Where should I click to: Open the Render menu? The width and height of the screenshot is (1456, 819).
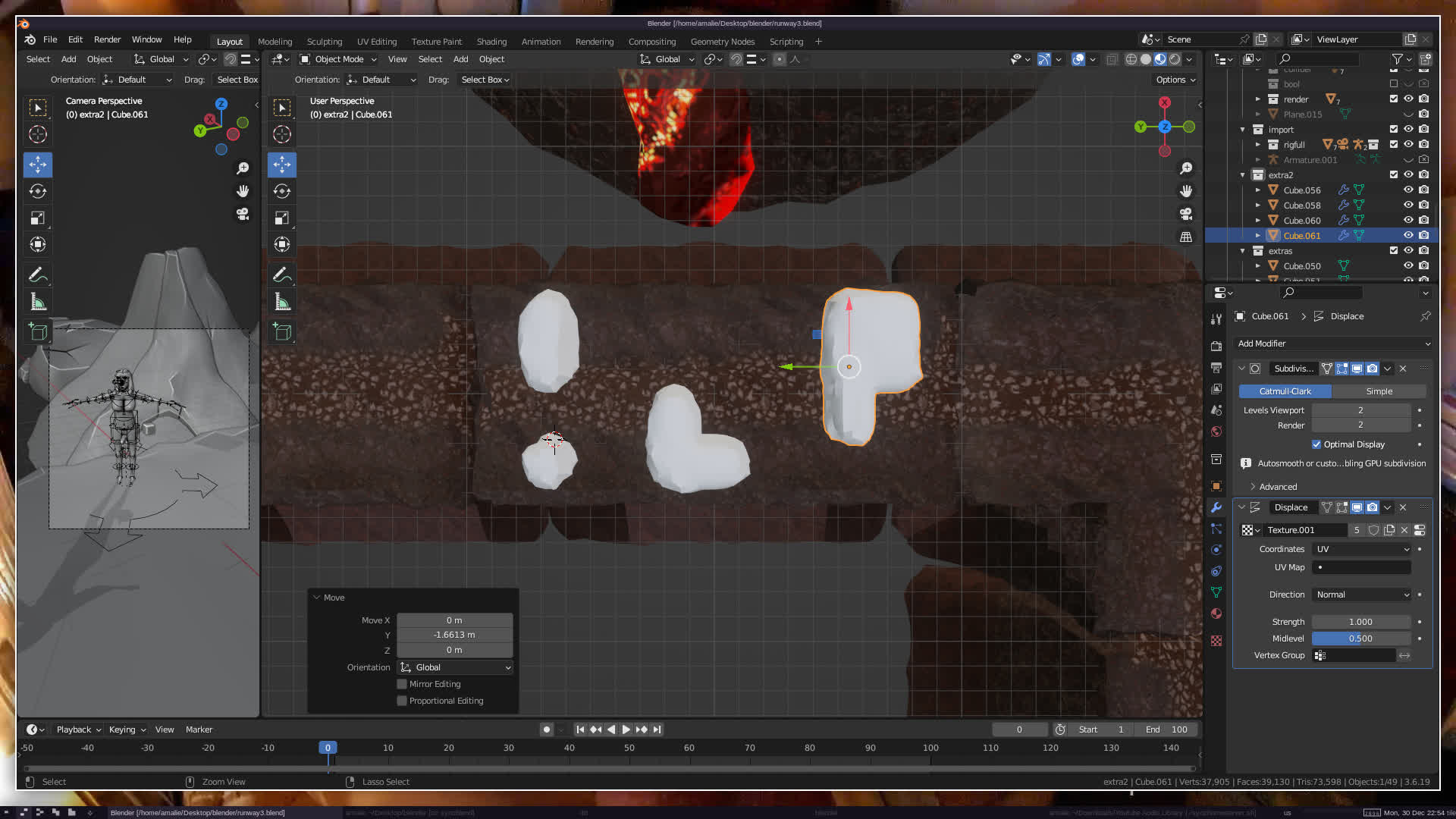[107, 39]
